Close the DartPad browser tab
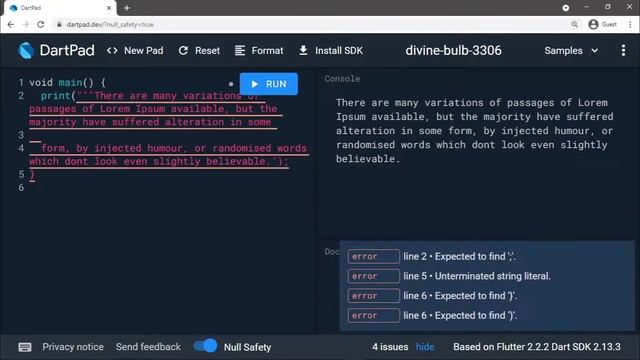The height and width of the screenshot is (360, 640). point(109,8)
